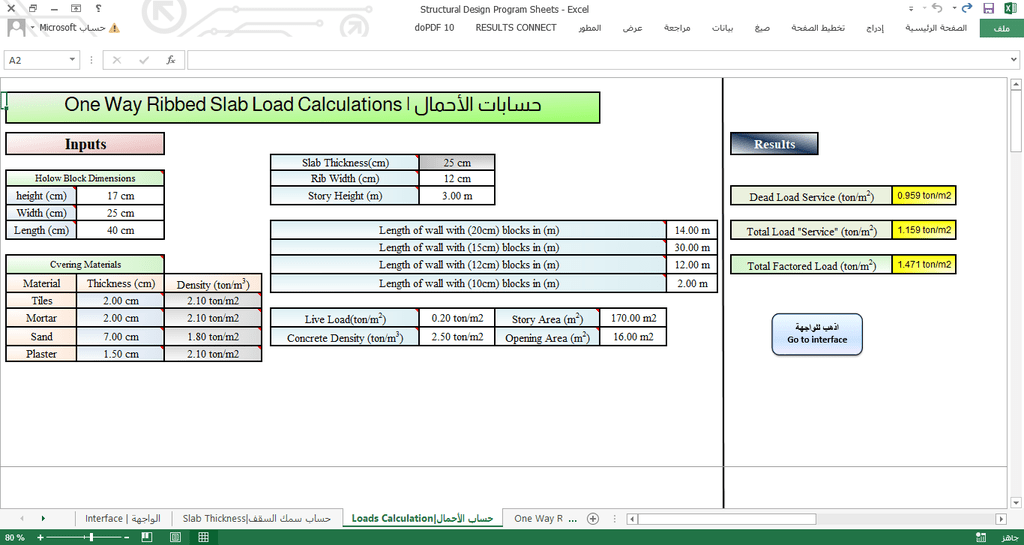The height and width of the screenshot is (545, 1024).
Task: Click the Microsoft account warning icon
Action: 114,27
